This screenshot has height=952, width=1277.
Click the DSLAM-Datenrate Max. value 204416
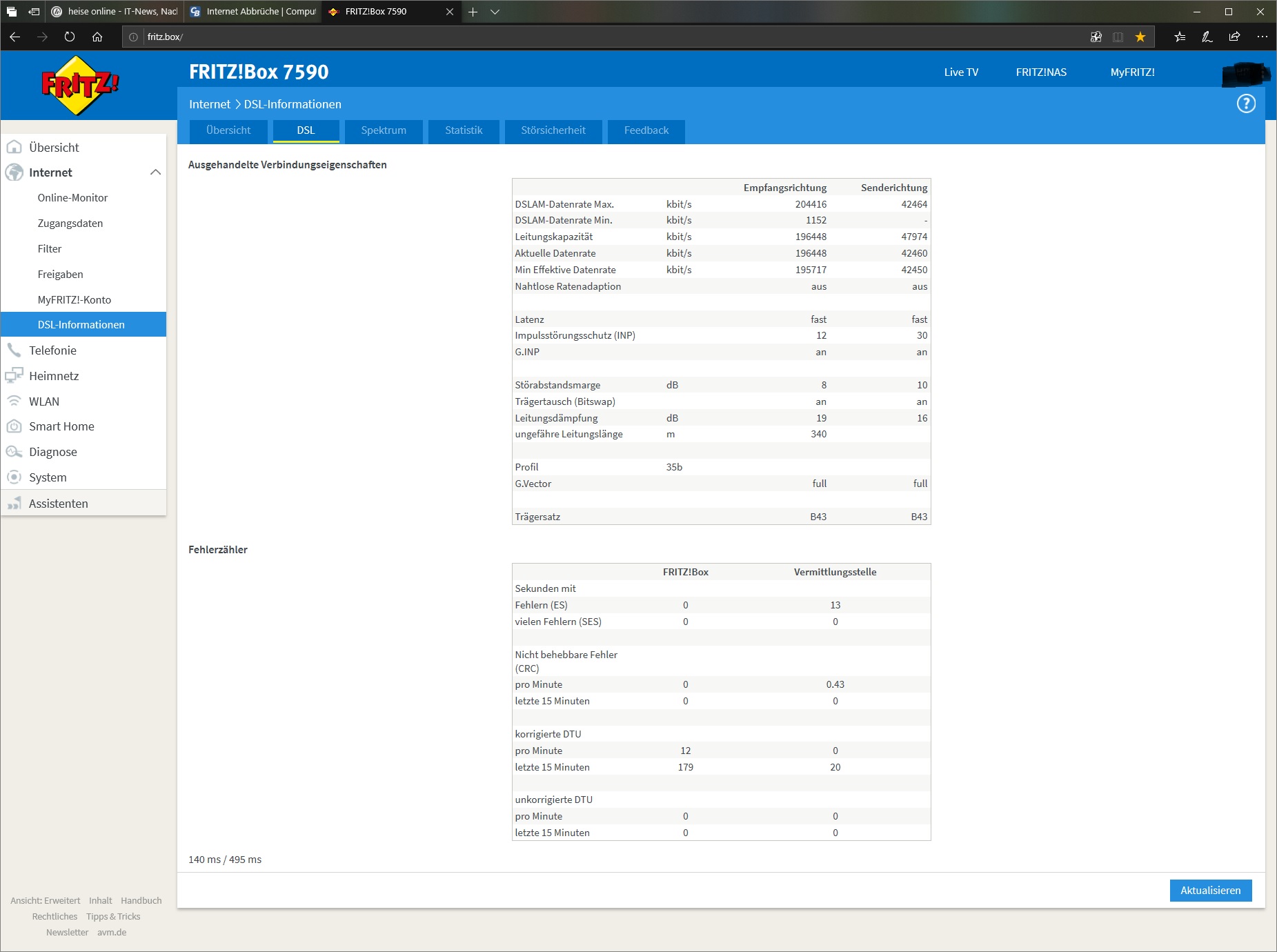811,204
